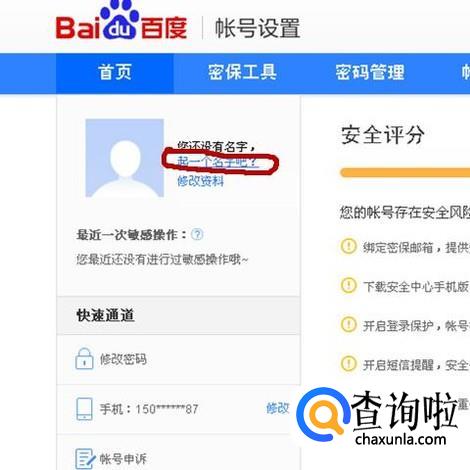470x470 pixels.
Task: Click the 绑定密保邮箱 security suggestion
Action: pyautogui.click(x=417, y=247)
